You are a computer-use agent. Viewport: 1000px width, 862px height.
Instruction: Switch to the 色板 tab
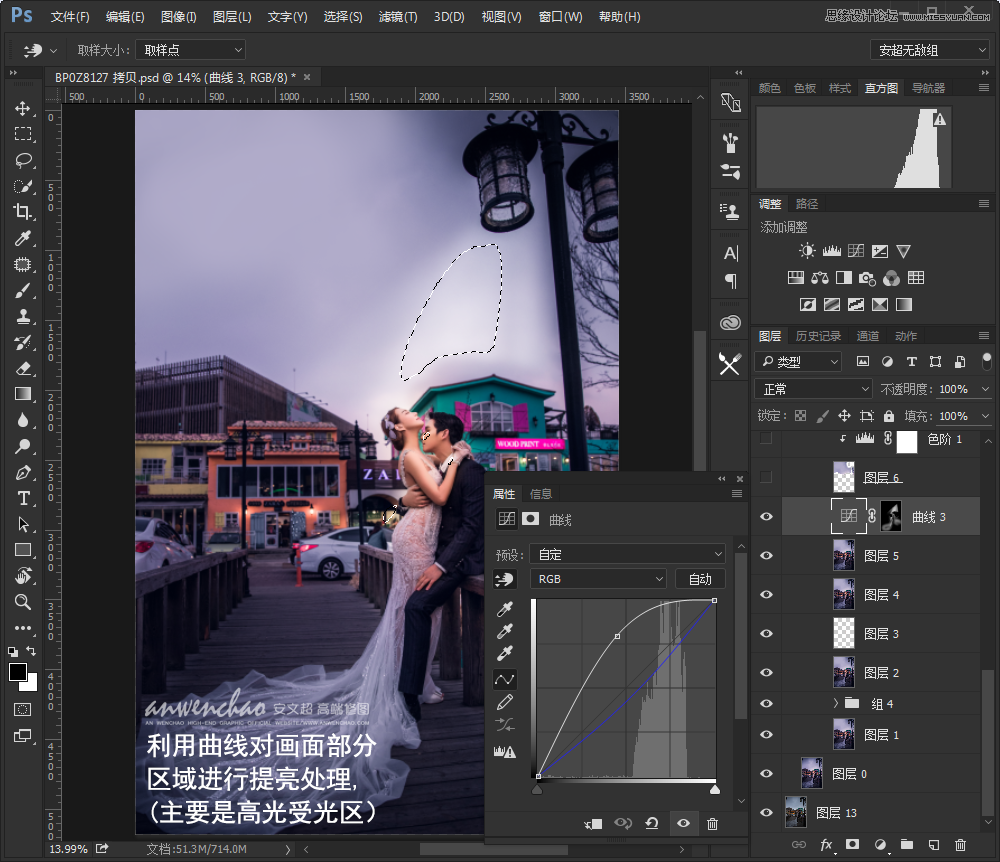[805, 88]
